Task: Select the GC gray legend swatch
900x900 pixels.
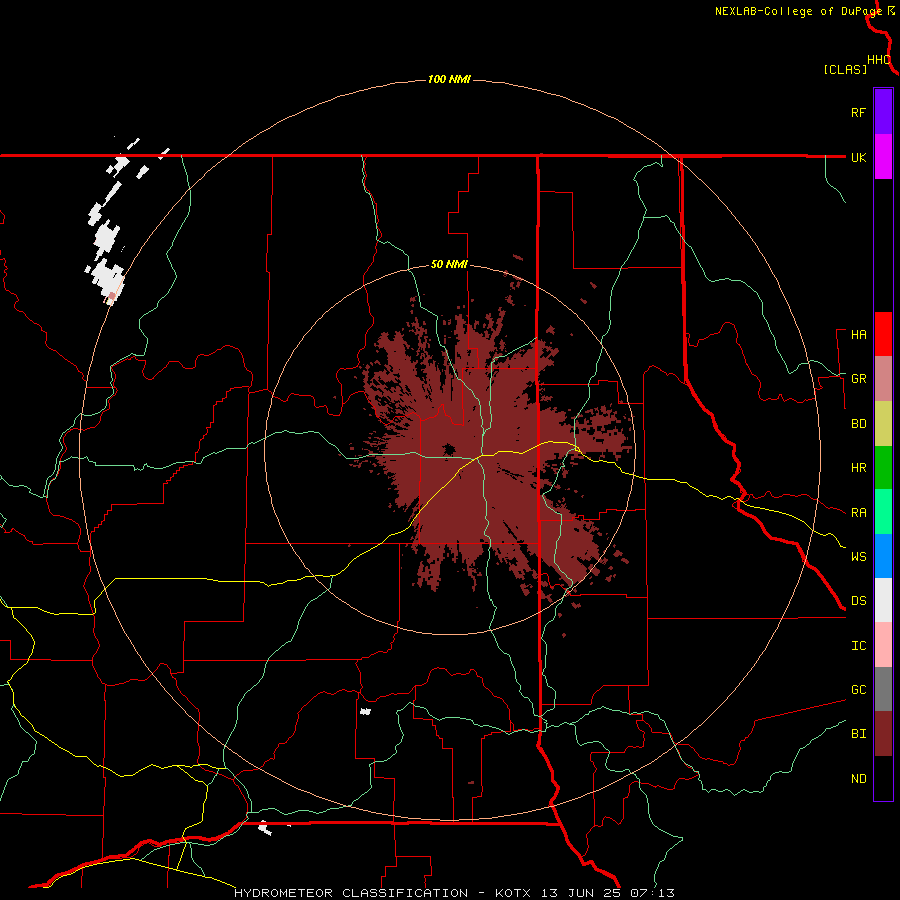Action: [883, 689]
